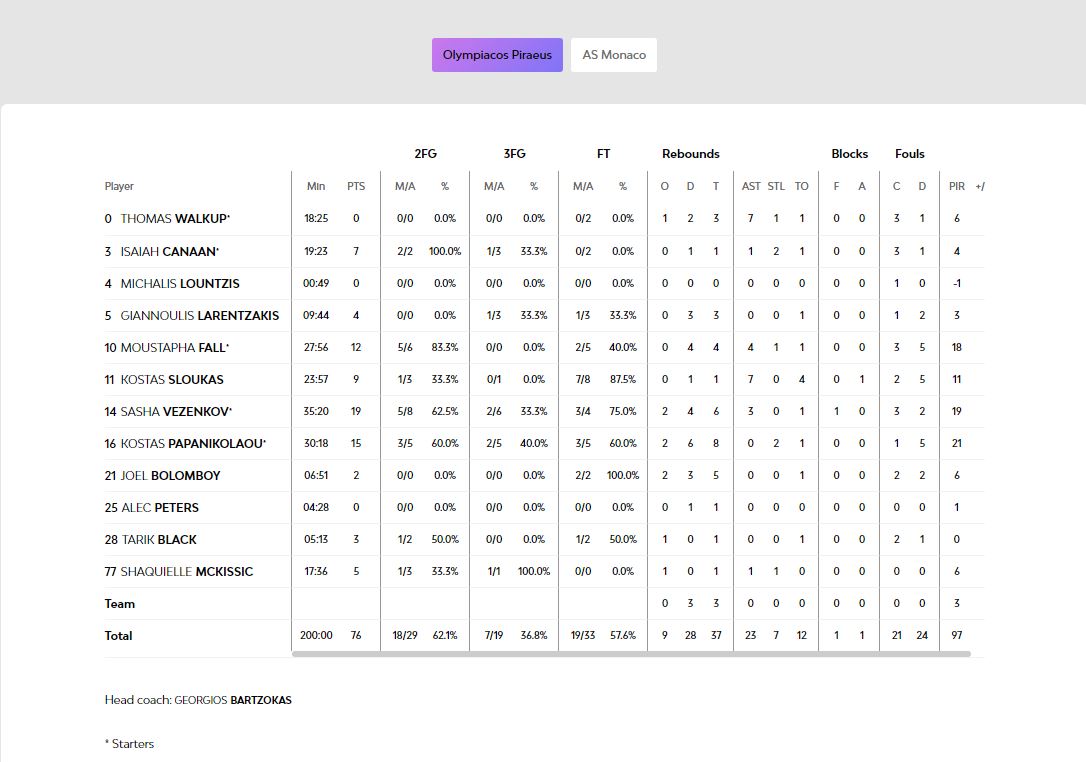
Task: Click the Fouls group header
Action: (x=909, y=154)
